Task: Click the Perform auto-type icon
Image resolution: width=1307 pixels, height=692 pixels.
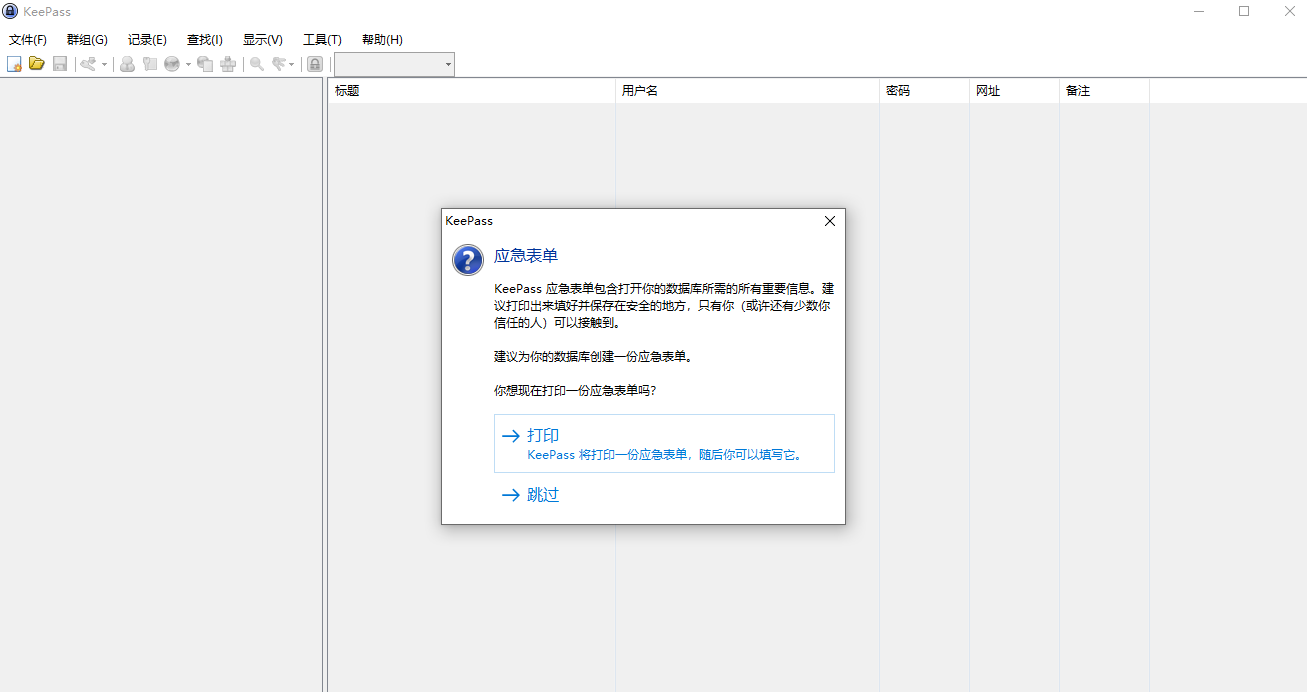Action: click(x=228, y=64)
